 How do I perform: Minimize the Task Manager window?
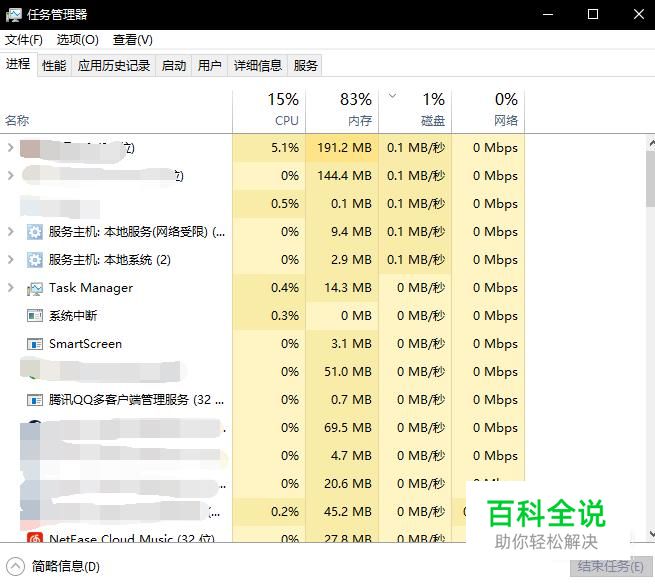tap(548, 15)
